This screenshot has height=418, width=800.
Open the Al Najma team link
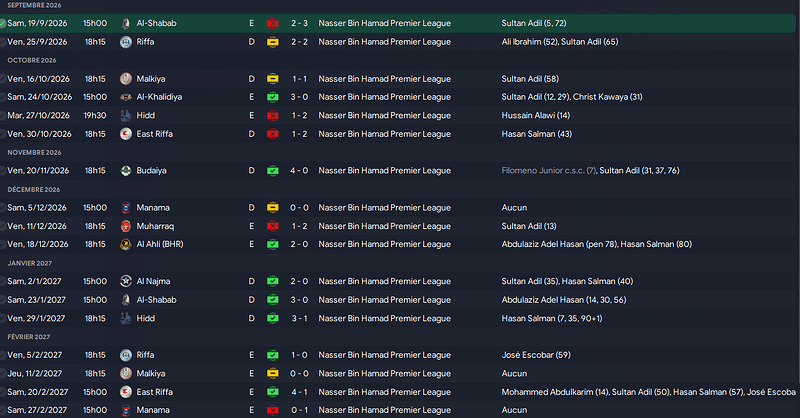click(x=153, y=281)
